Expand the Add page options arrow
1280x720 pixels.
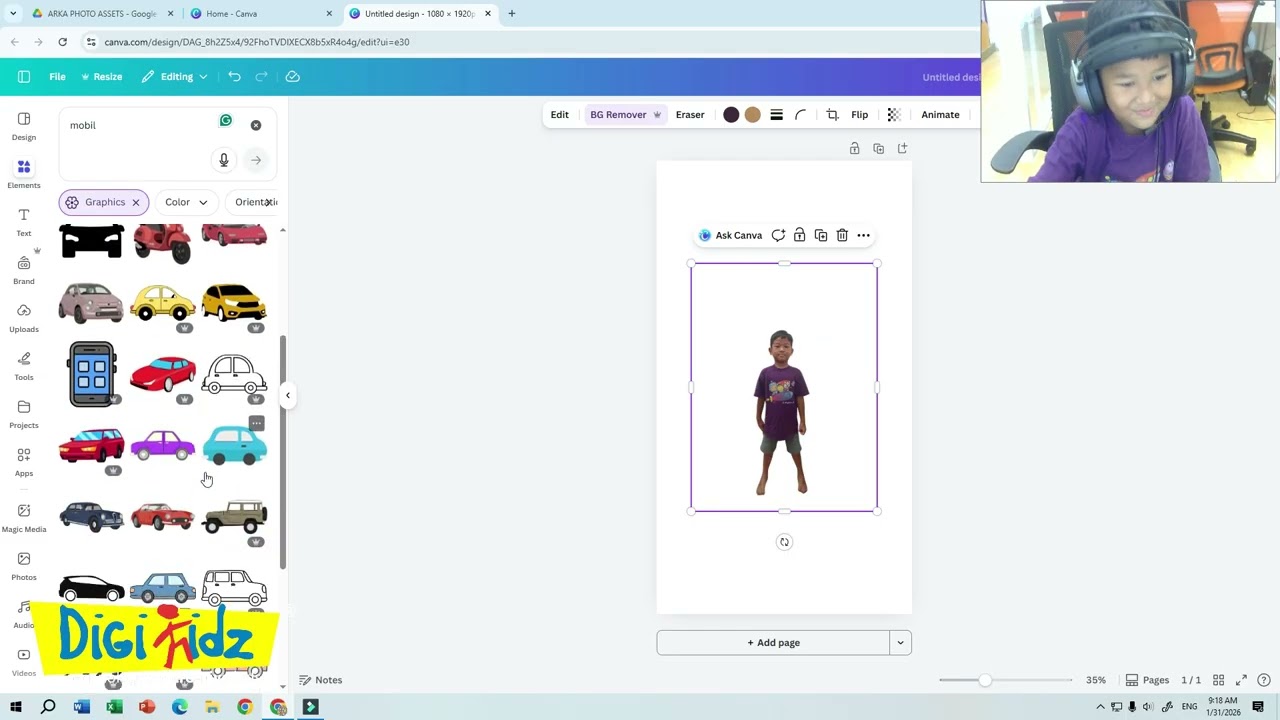[900, 643]
